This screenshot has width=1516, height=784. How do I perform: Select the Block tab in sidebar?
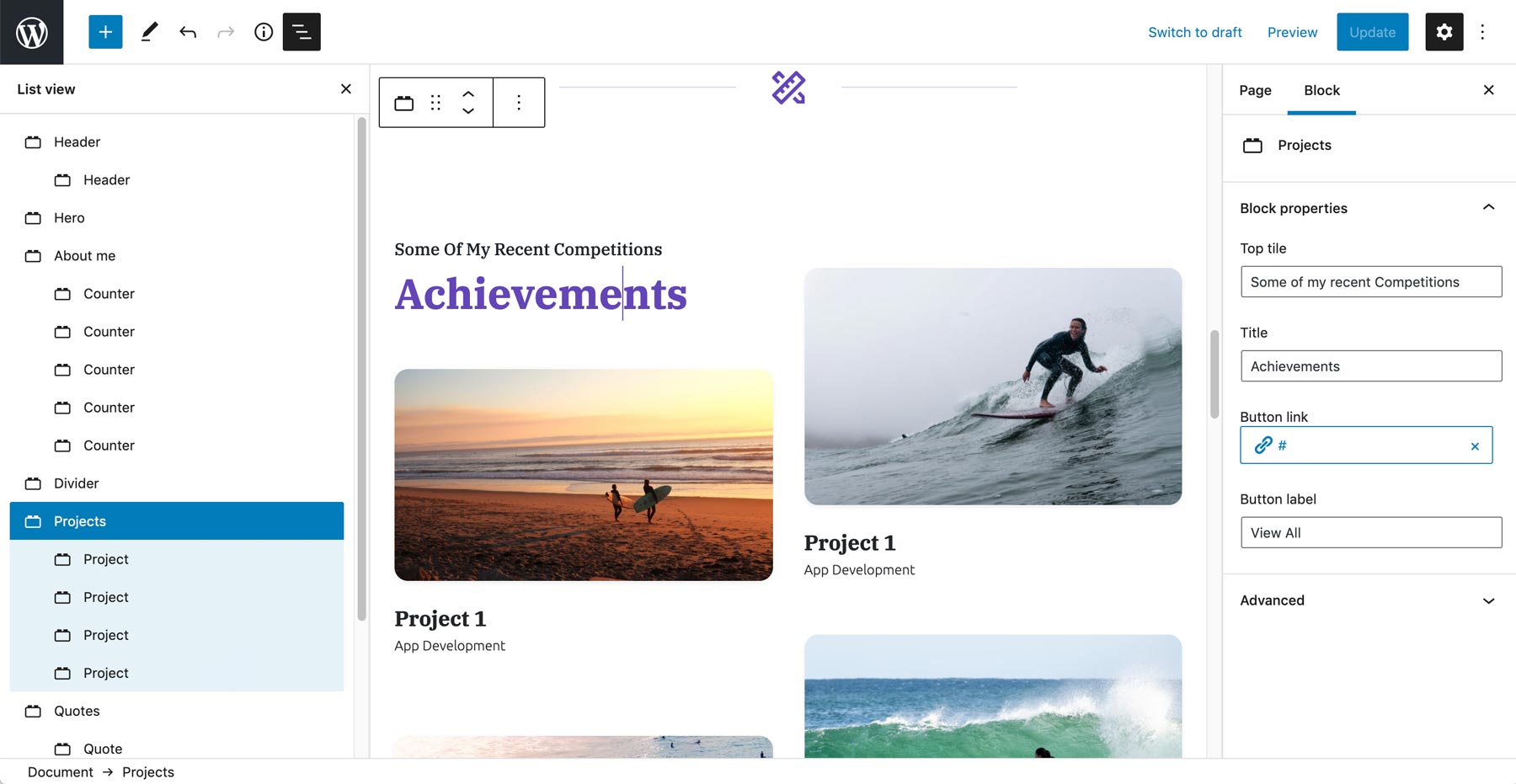pos(1321,90)
